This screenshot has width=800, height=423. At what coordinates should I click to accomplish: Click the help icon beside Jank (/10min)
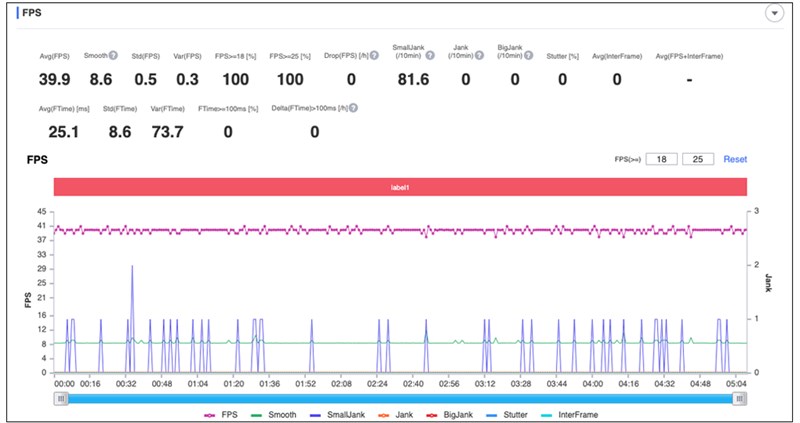(483, 55)
